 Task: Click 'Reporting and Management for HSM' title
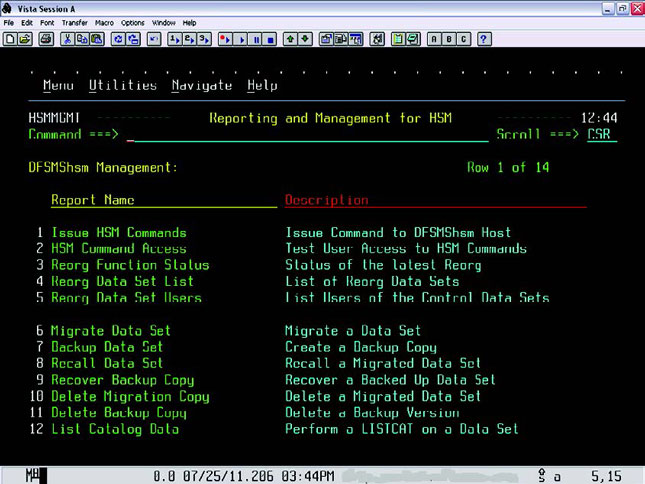pyautogui.click(x=330, y=118)
